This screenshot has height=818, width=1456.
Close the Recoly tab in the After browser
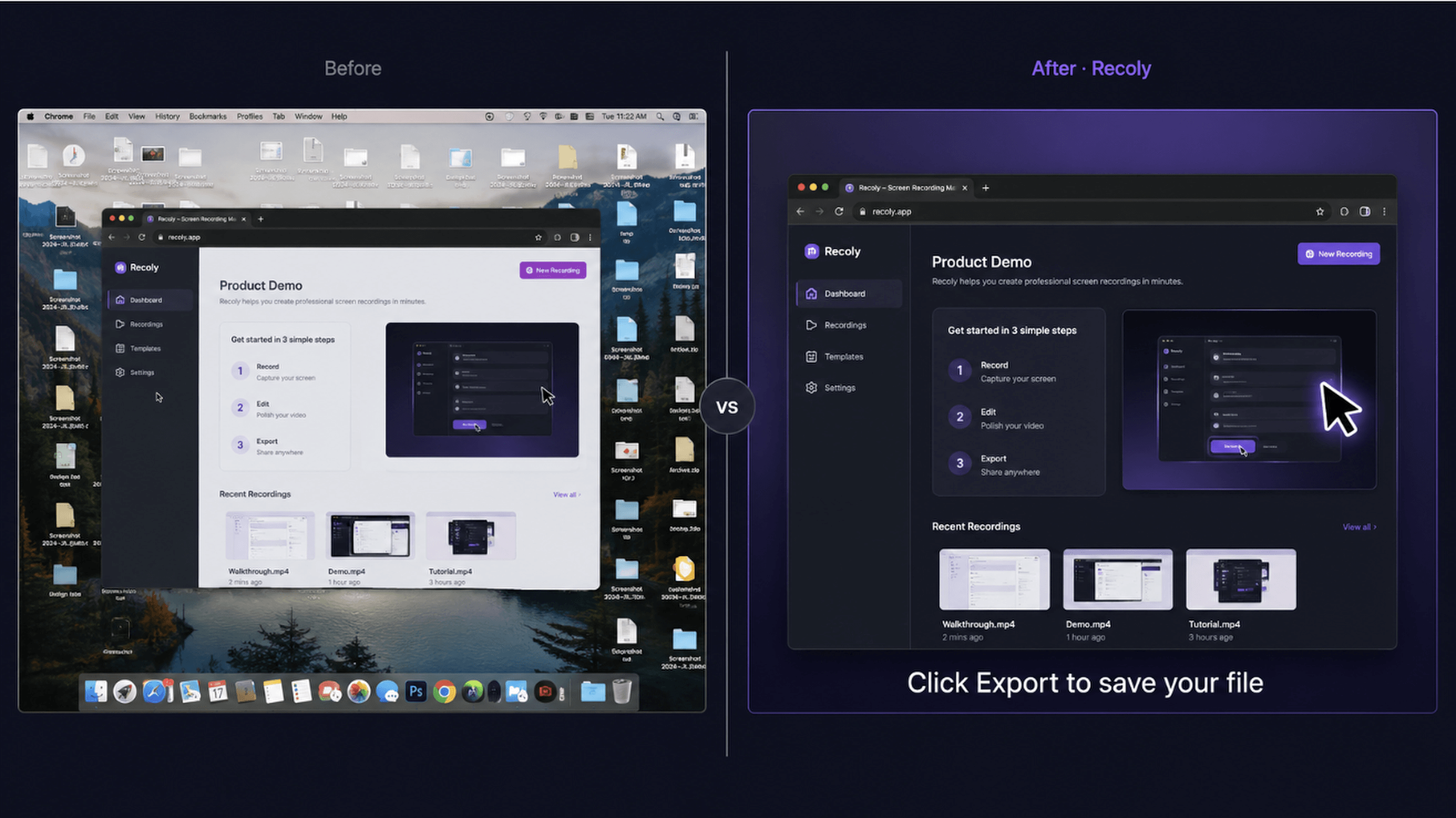965,188
